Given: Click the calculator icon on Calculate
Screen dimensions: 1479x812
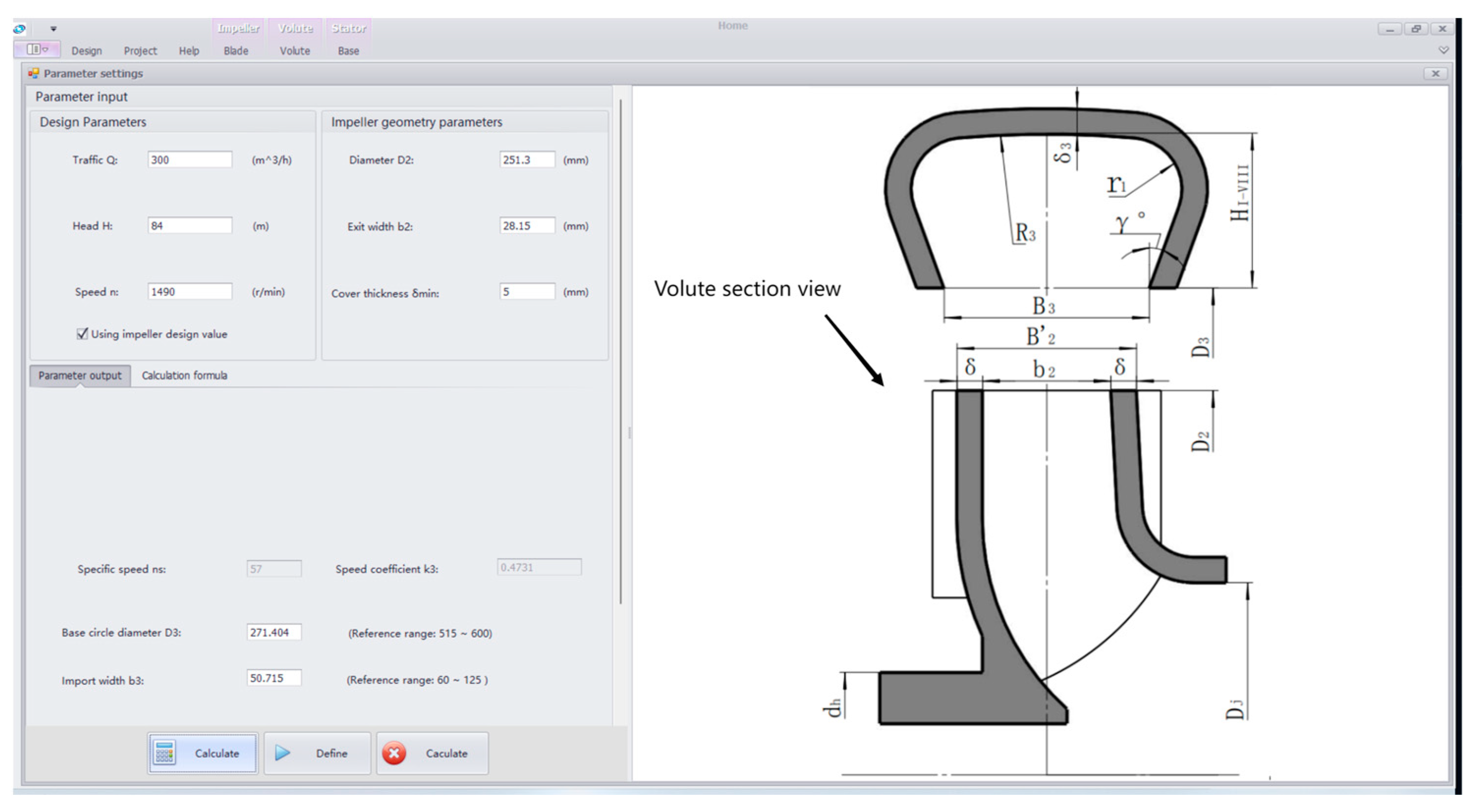Looking at the screenshot, I should [x=165, y=752].
